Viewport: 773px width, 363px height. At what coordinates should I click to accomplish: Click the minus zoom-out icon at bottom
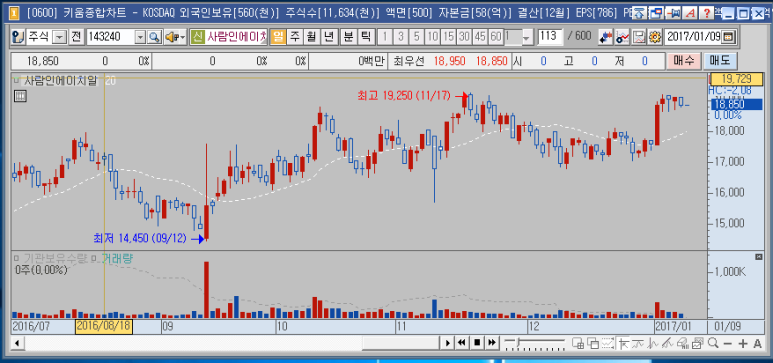[x=728, y=343]
